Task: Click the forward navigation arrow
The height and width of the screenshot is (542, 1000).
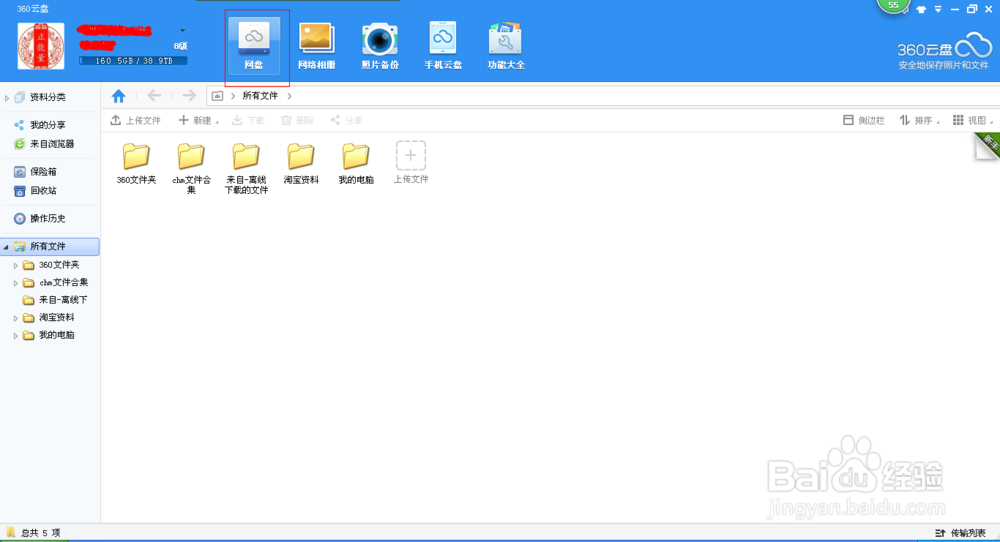Action: click(x=188, y=96)
